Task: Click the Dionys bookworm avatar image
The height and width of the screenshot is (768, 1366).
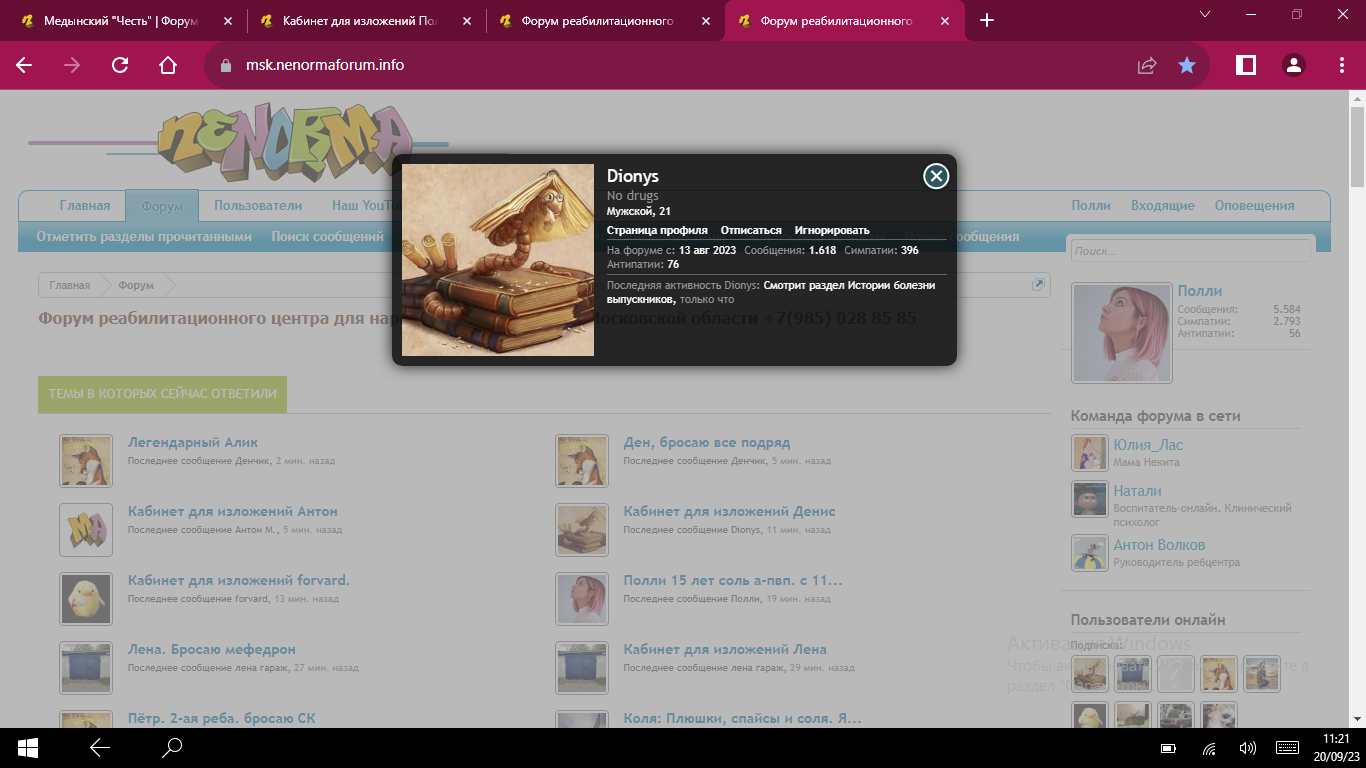Action: point(498,260)
